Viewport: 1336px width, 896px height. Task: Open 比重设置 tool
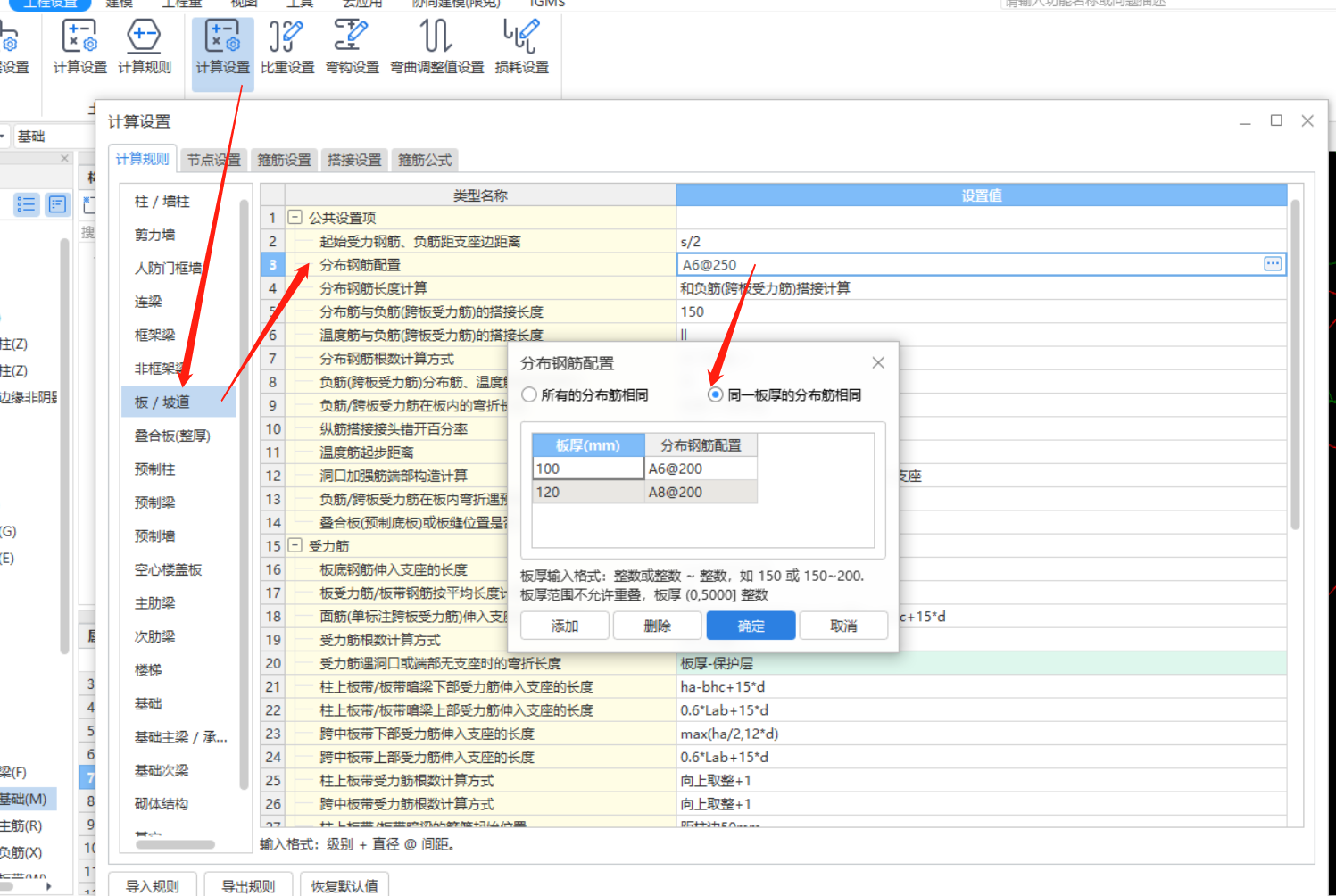[287, 49]
